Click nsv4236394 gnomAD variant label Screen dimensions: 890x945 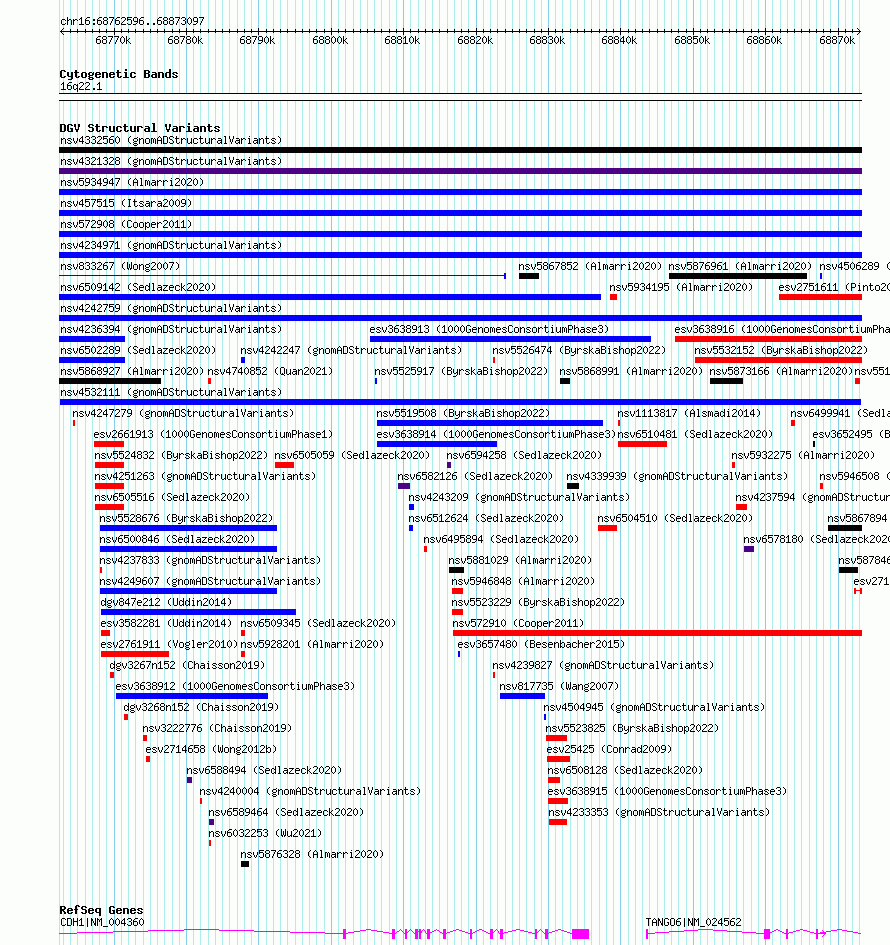coord(171,330)
